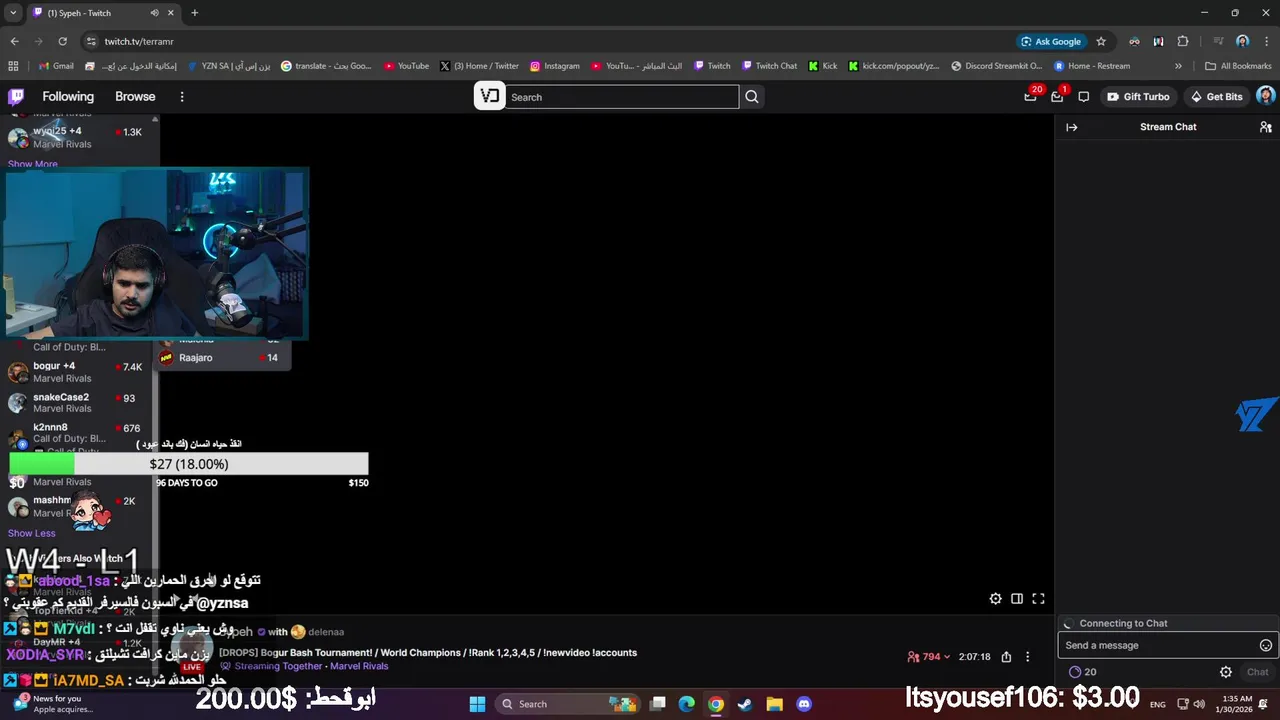Click Show More in the sidebar
Viewport: 1280px width, 720px height.
tap(33, 164)
